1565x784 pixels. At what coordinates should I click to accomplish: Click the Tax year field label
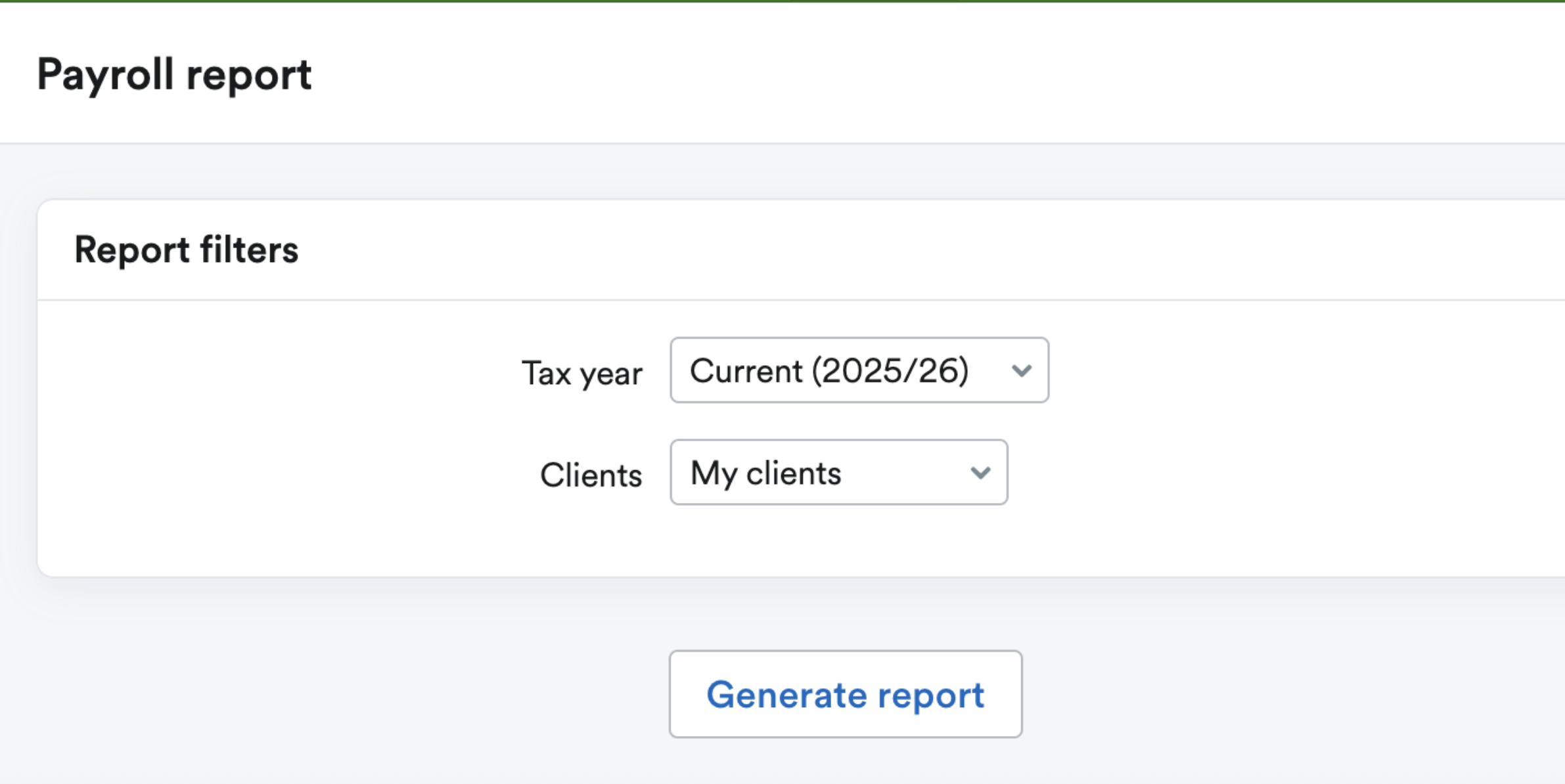point(582,374)
